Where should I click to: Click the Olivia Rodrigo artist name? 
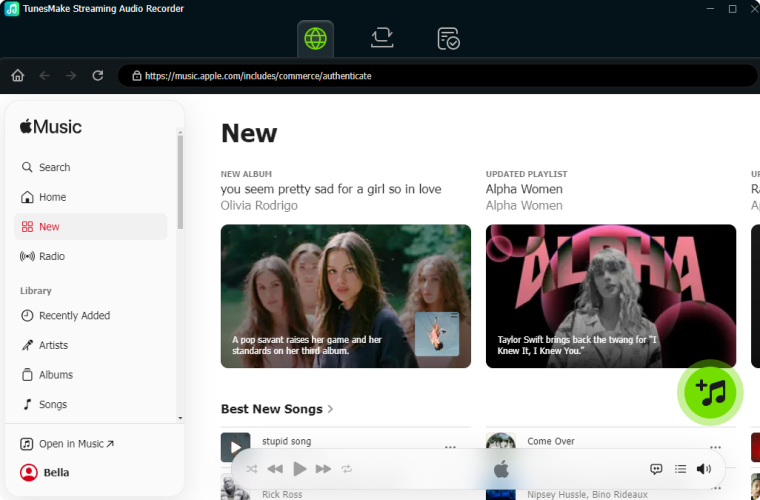click(259, 205)
